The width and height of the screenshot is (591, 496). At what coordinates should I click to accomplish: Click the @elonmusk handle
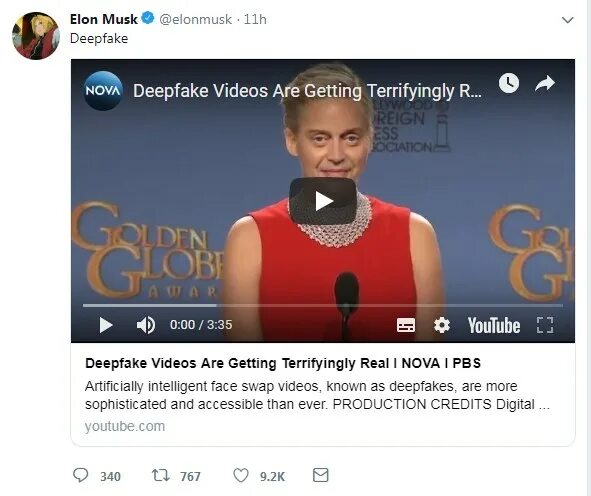(x=196, y=19)
